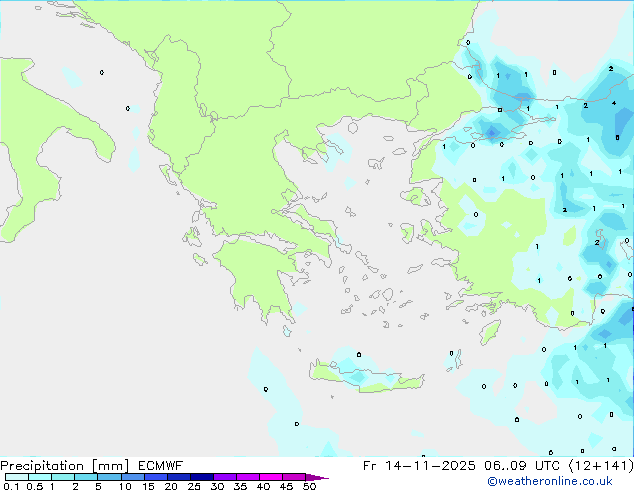The height and width of the screenshot is (490, 634).
Task: Click the '0.1' legend scale label
Action: [11, 486]
